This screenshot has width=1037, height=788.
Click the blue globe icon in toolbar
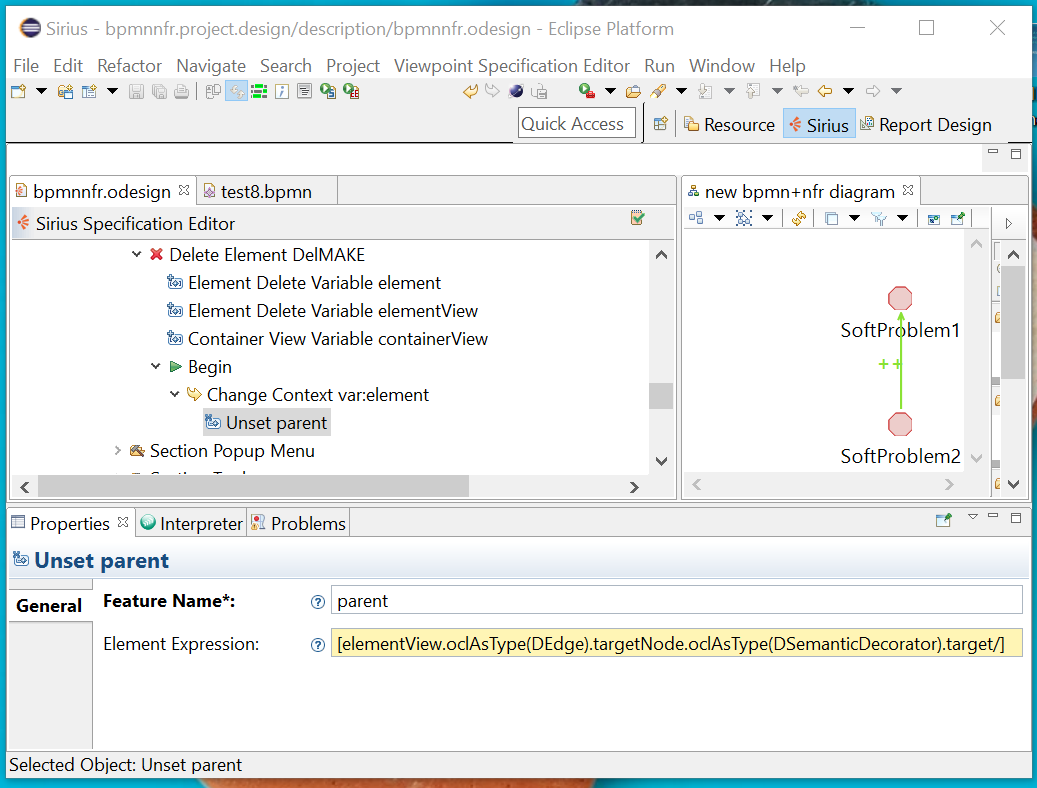(x=516, y=91)
